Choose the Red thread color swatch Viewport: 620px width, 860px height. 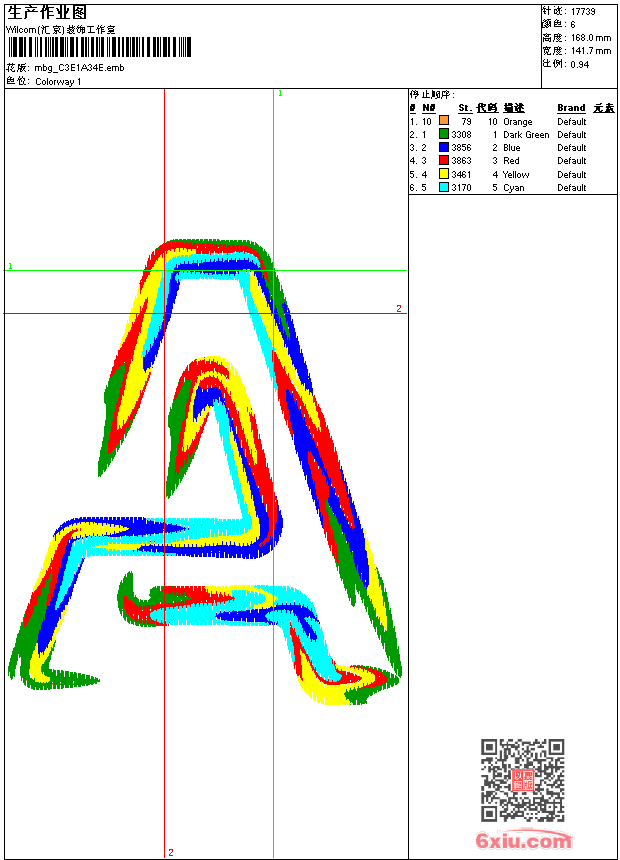click(x=444, y=160)
